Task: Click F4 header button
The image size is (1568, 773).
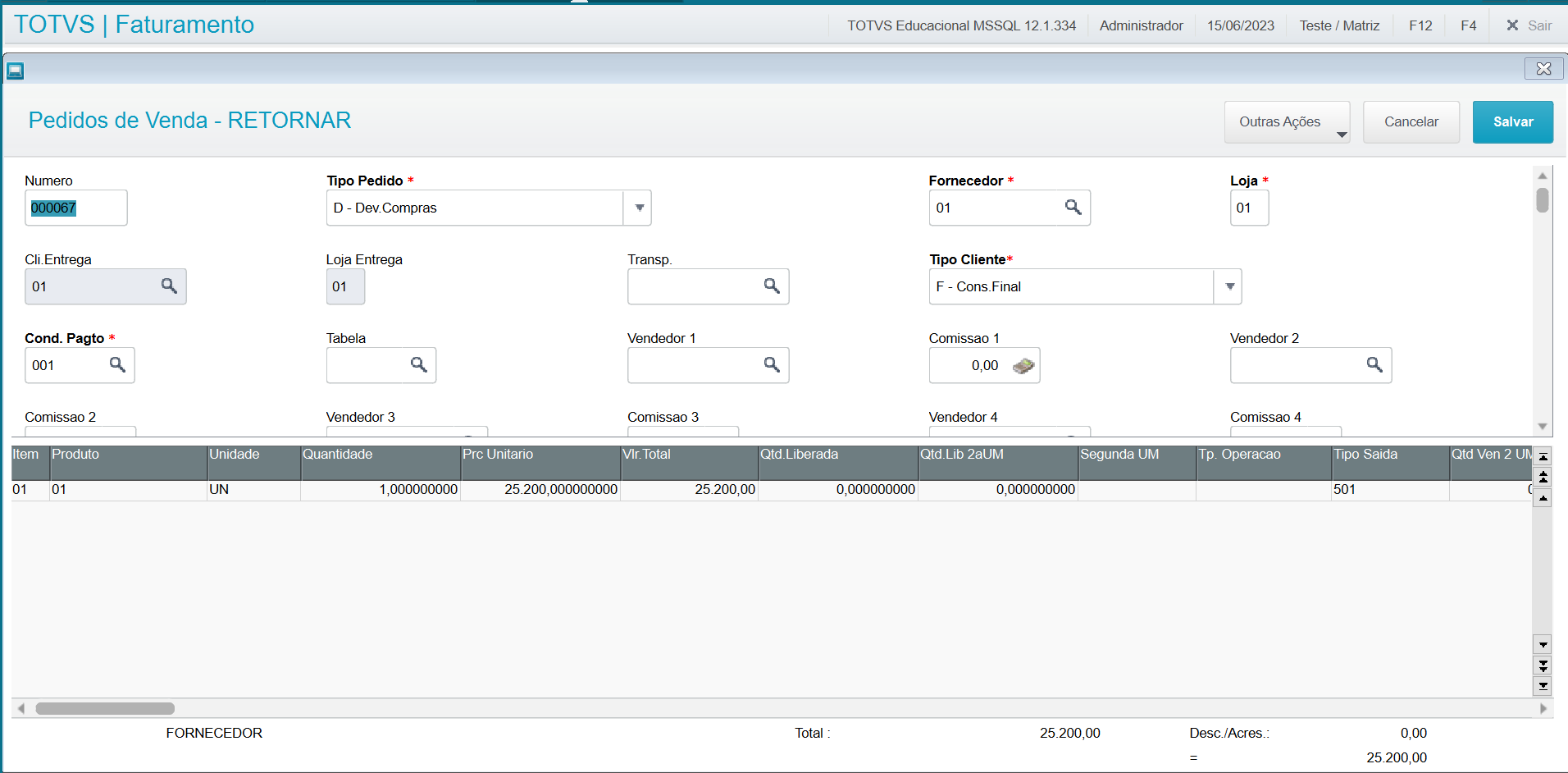Action: (1468, 25)
